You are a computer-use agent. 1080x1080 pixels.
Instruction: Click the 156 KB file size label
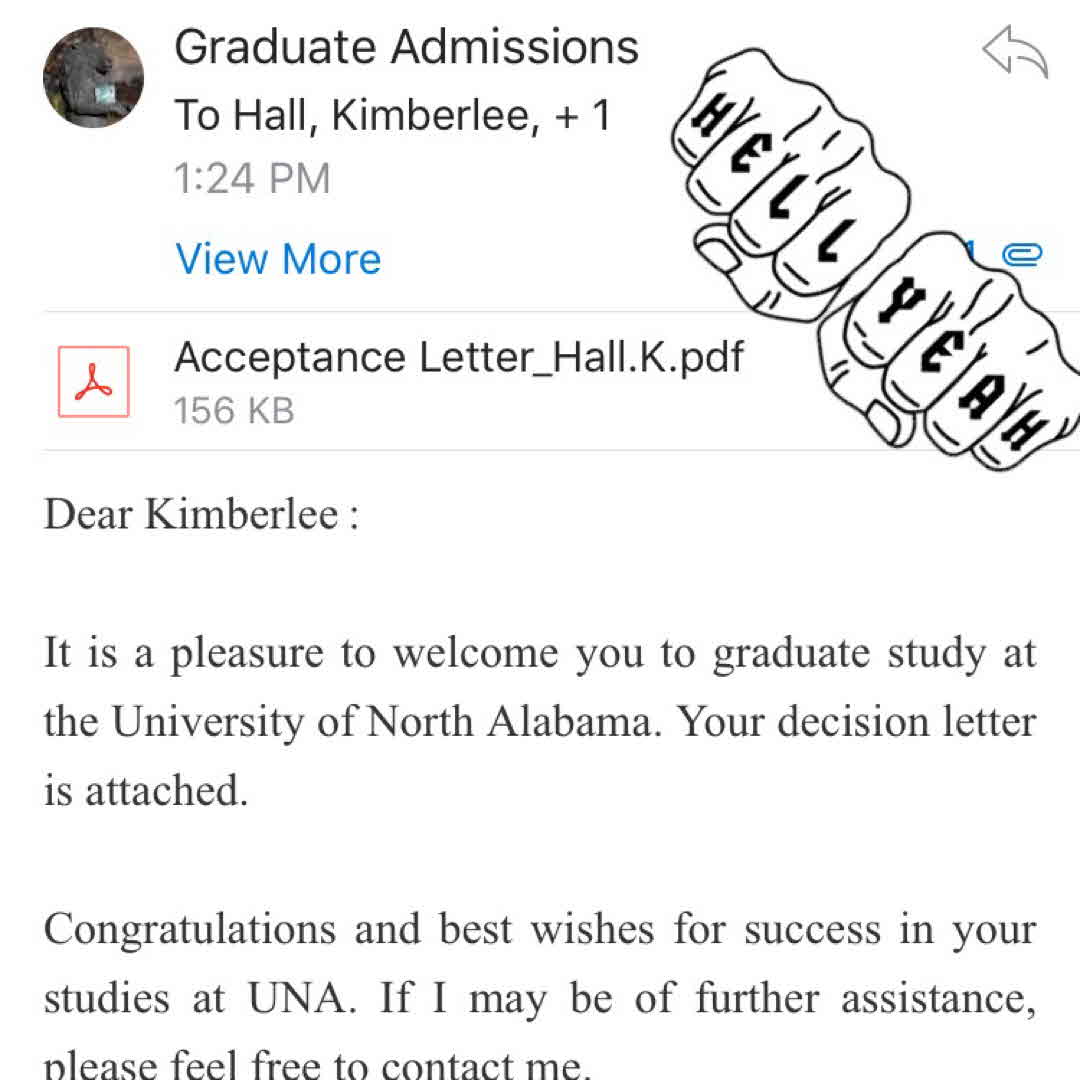[234, 410]
